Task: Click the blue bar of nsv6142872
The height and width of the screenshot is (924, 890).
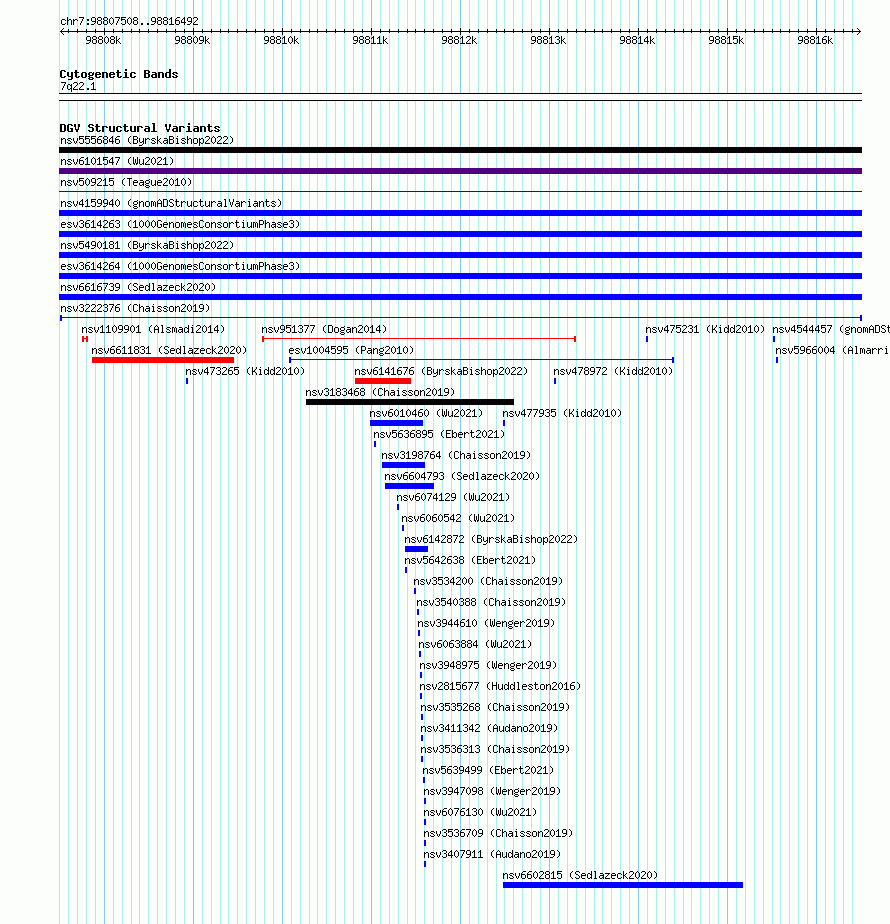Action: click(416, 549)
